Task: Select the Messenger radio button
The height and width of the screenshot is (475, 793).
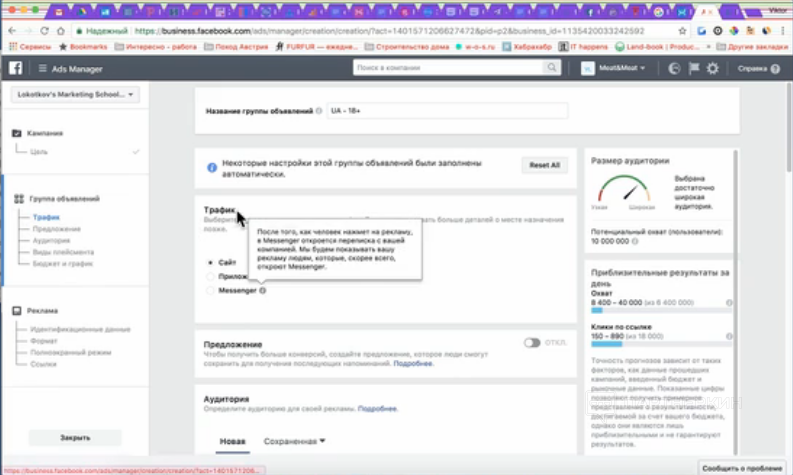Action: pos(210,290)
